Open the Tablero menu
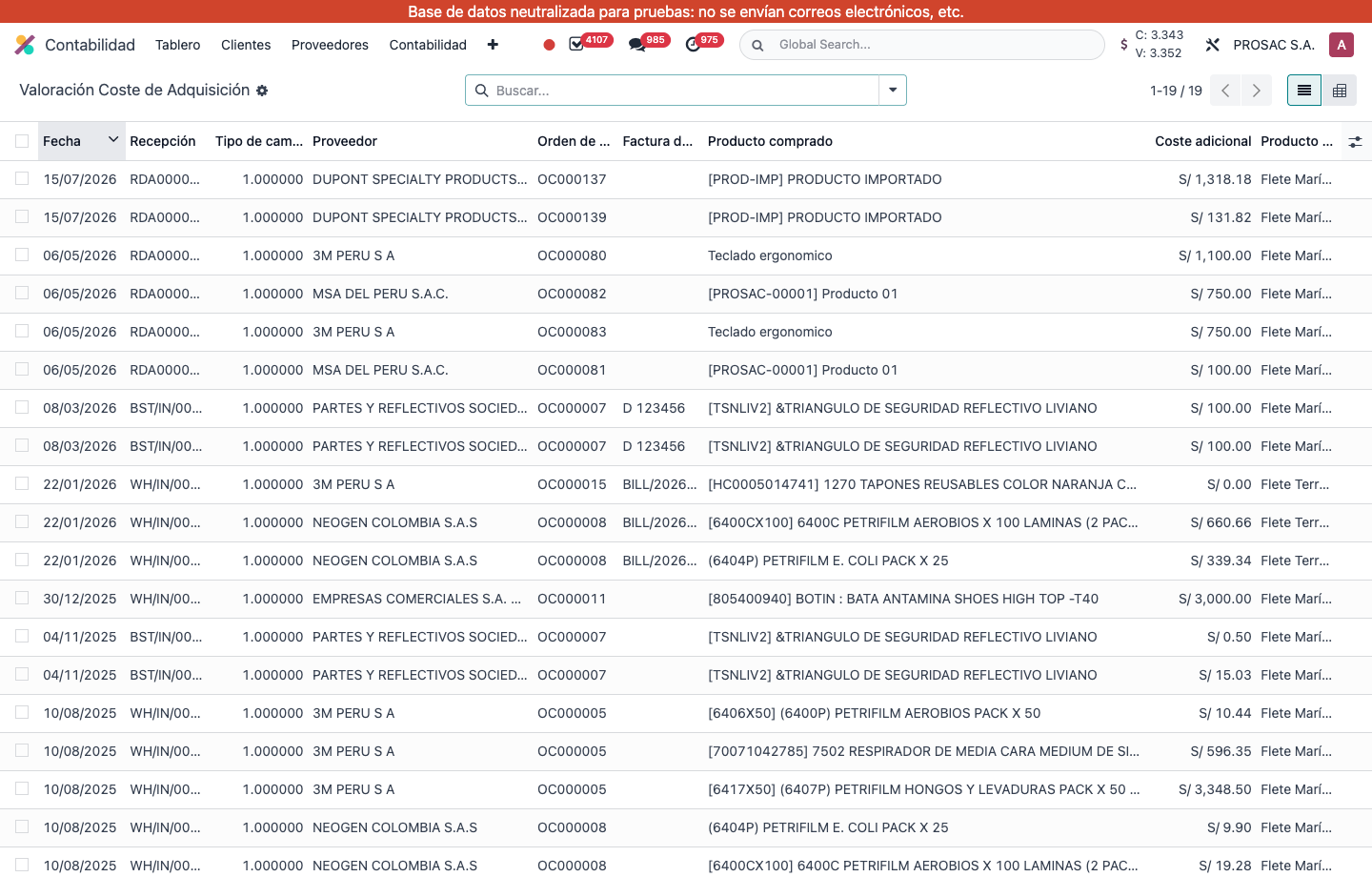Viewport: 1372px width, 877px height. [178, 45]
